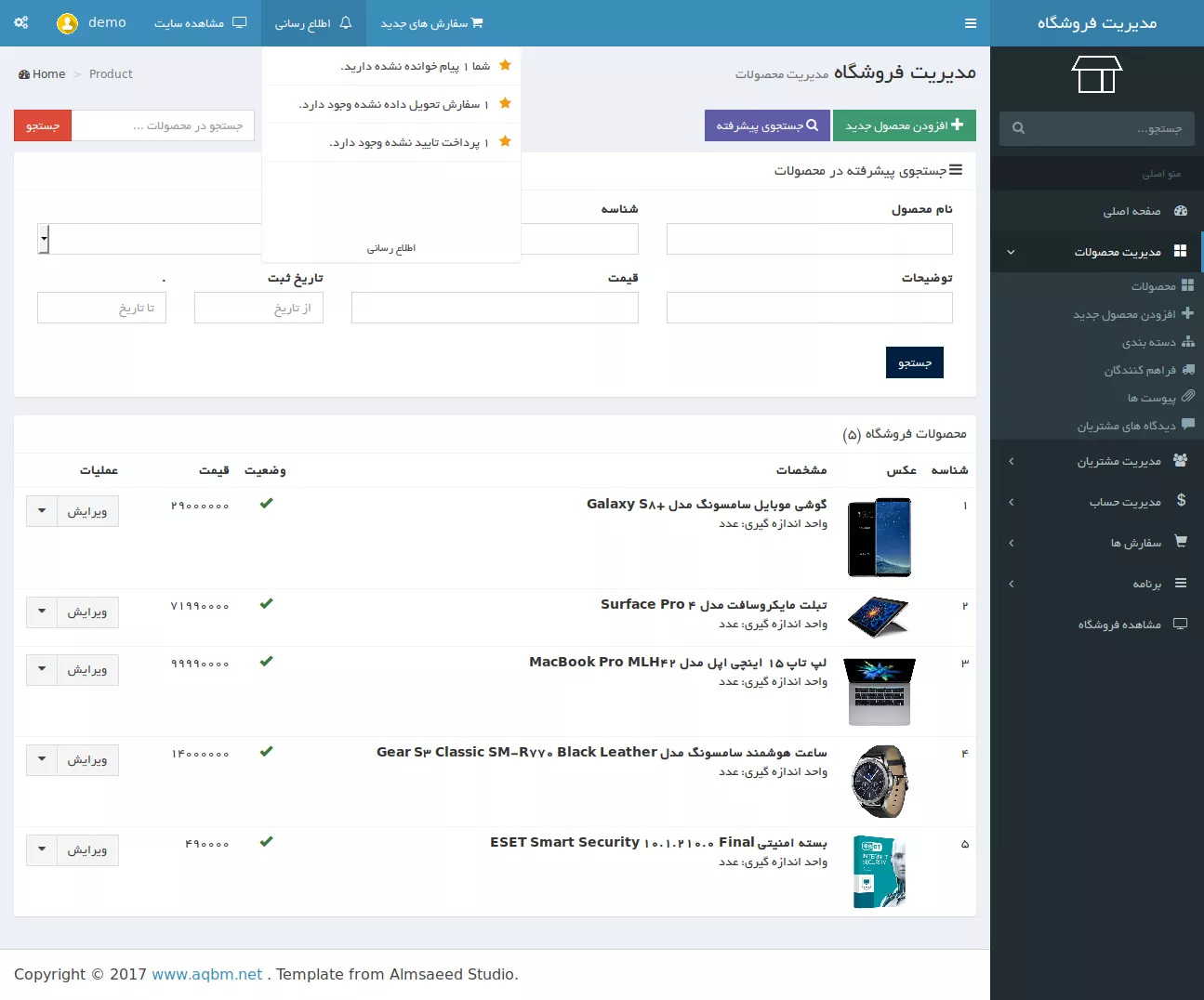The height and width of the screenshot is (1000, 1204).
Task: Expand the برنامه sidebar menu
Action: 1012,584
